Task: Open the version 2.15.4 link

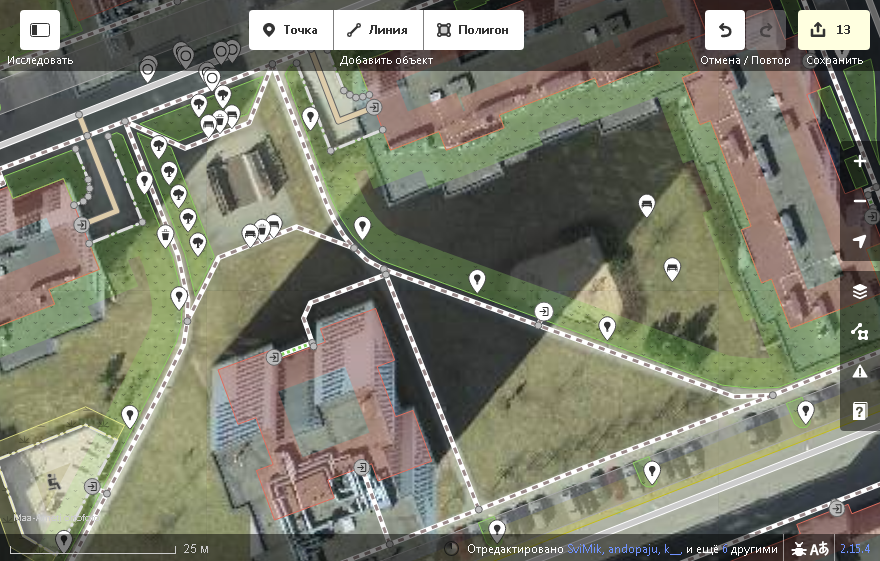Action: (x=855, y=549)
